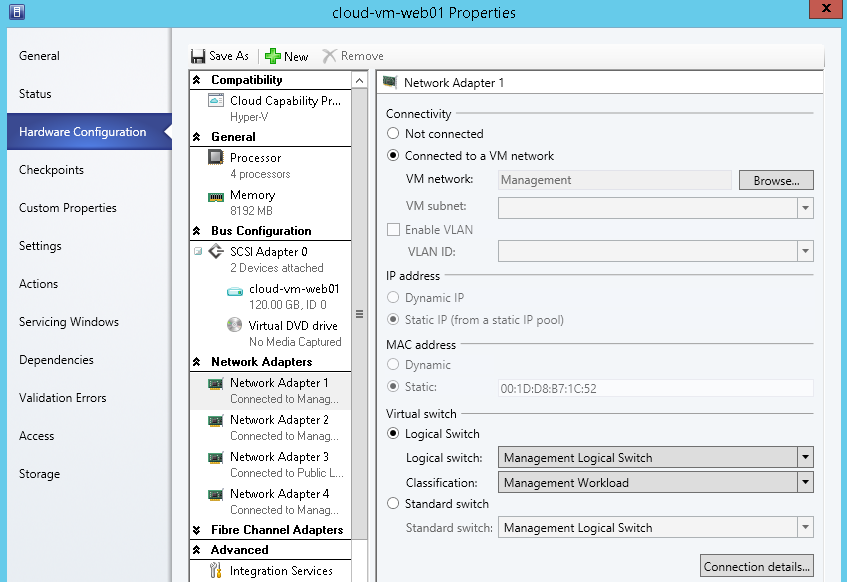Open Connection details dialog

(x=757, y=566)
